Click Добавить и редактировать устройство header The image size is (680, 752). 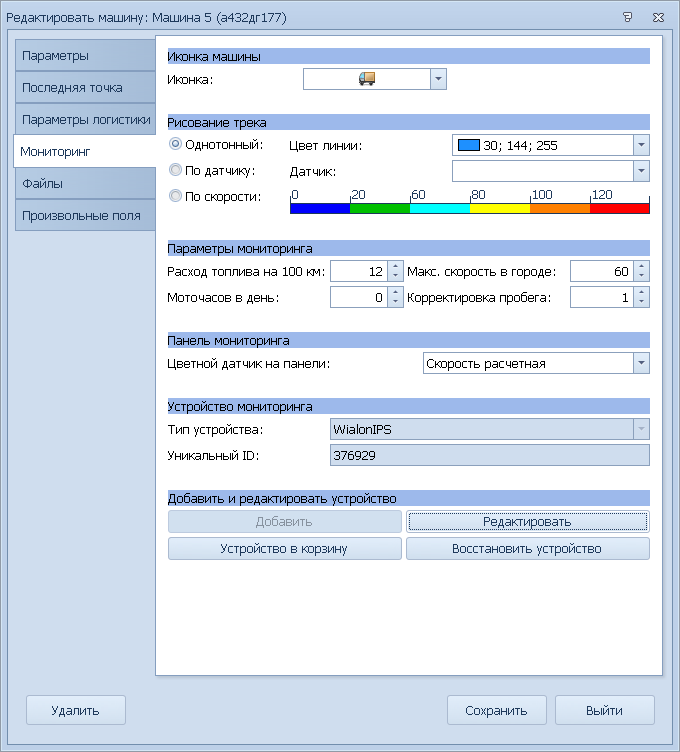click(x=409, y=498)
